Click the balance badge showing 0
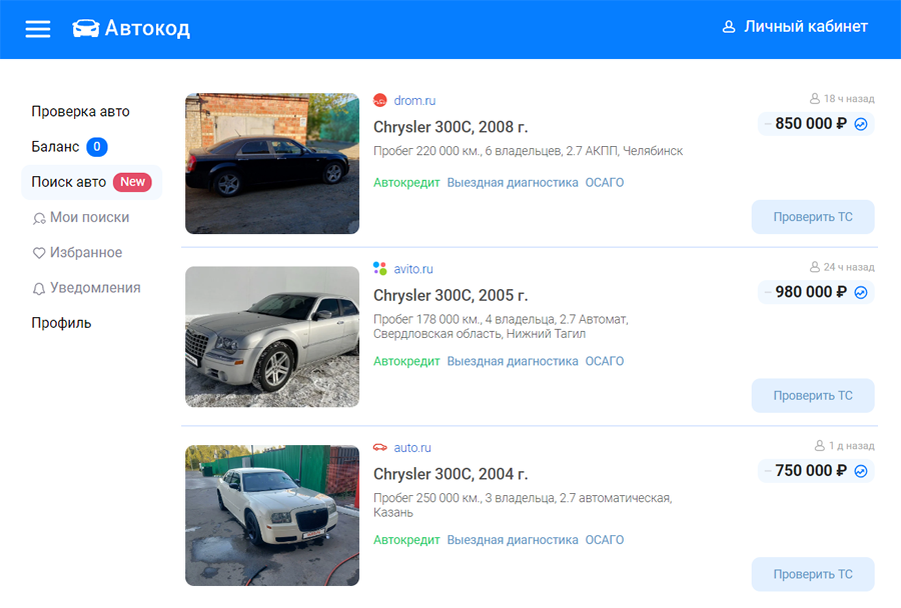The image size is (901, 608). [x=97, y=147]
